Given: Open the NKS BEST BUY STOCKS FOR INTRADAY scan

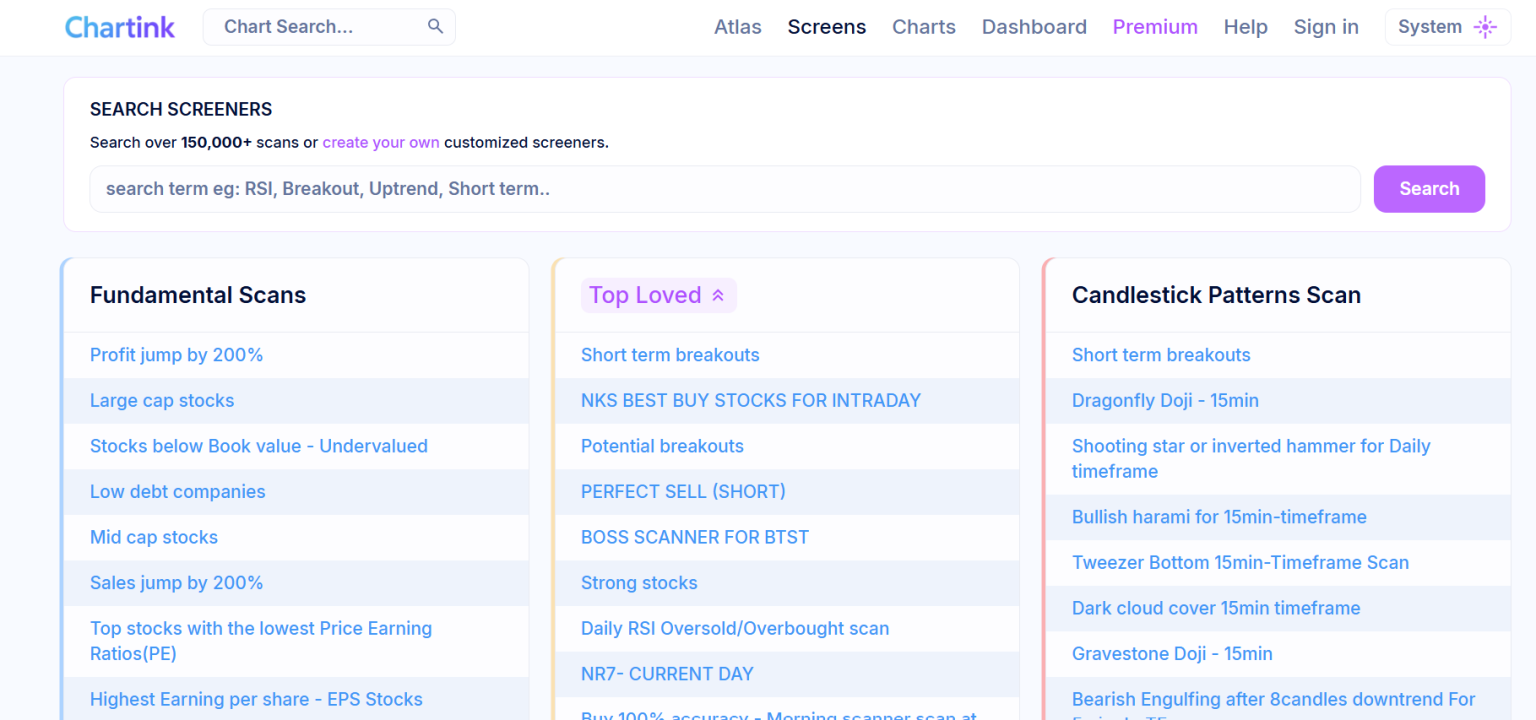Looking at the screenshot, I should (x=751, y=400).
